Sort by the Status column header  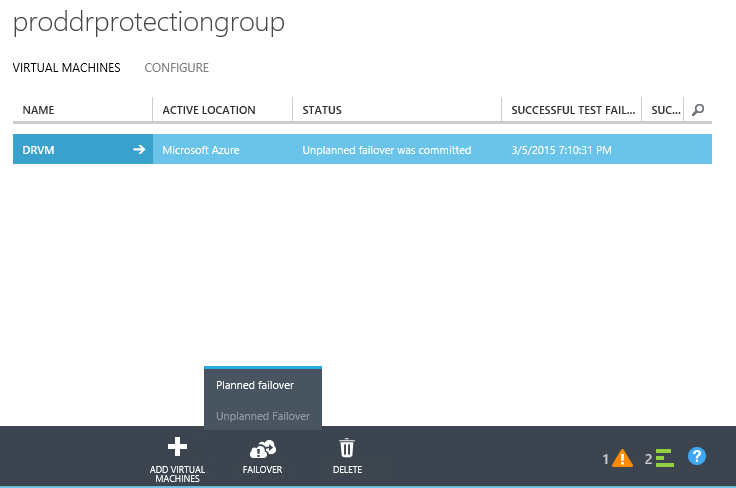tap(322, 110)
